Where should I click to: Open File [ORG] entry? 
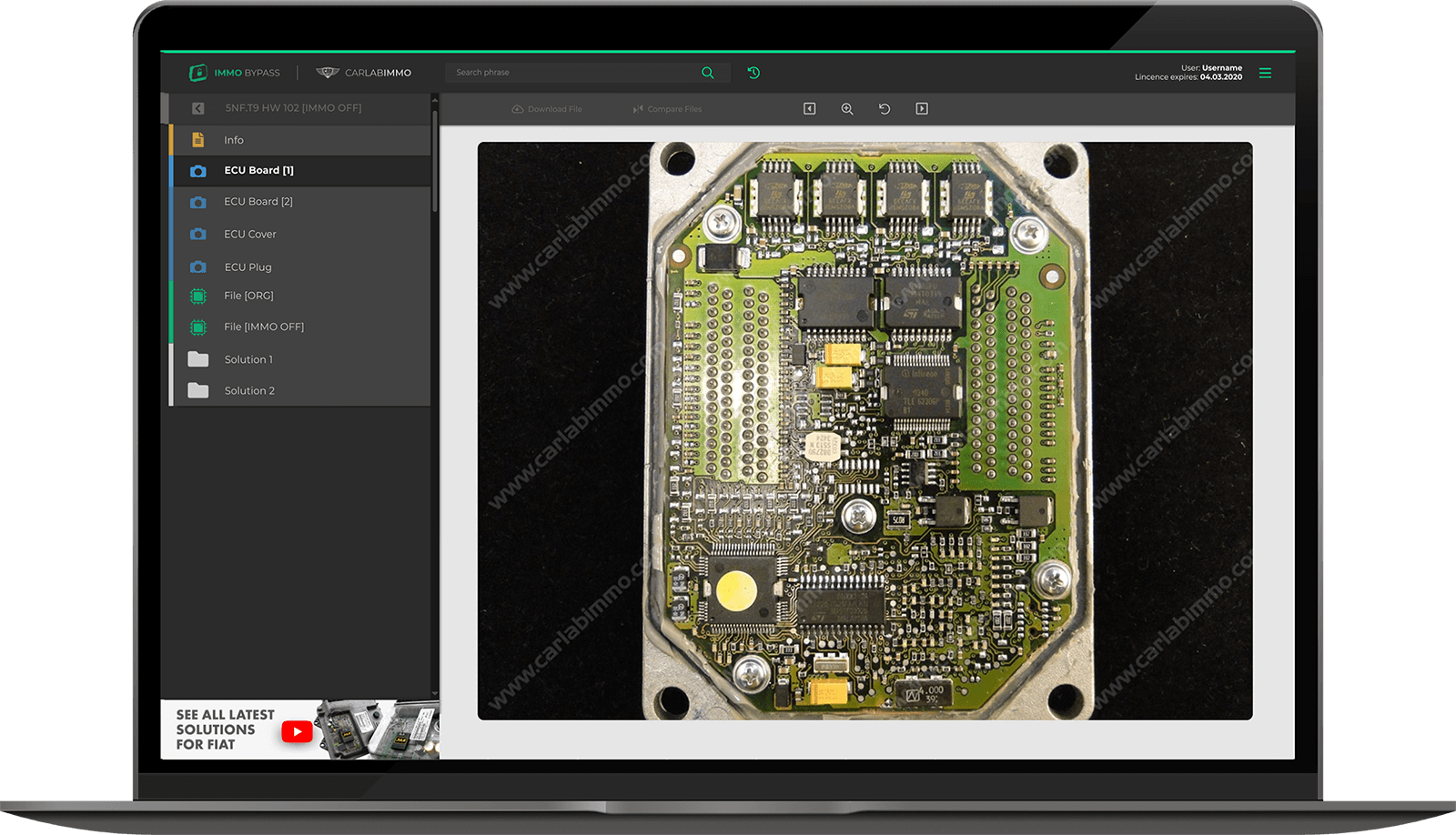click(300, 296)
